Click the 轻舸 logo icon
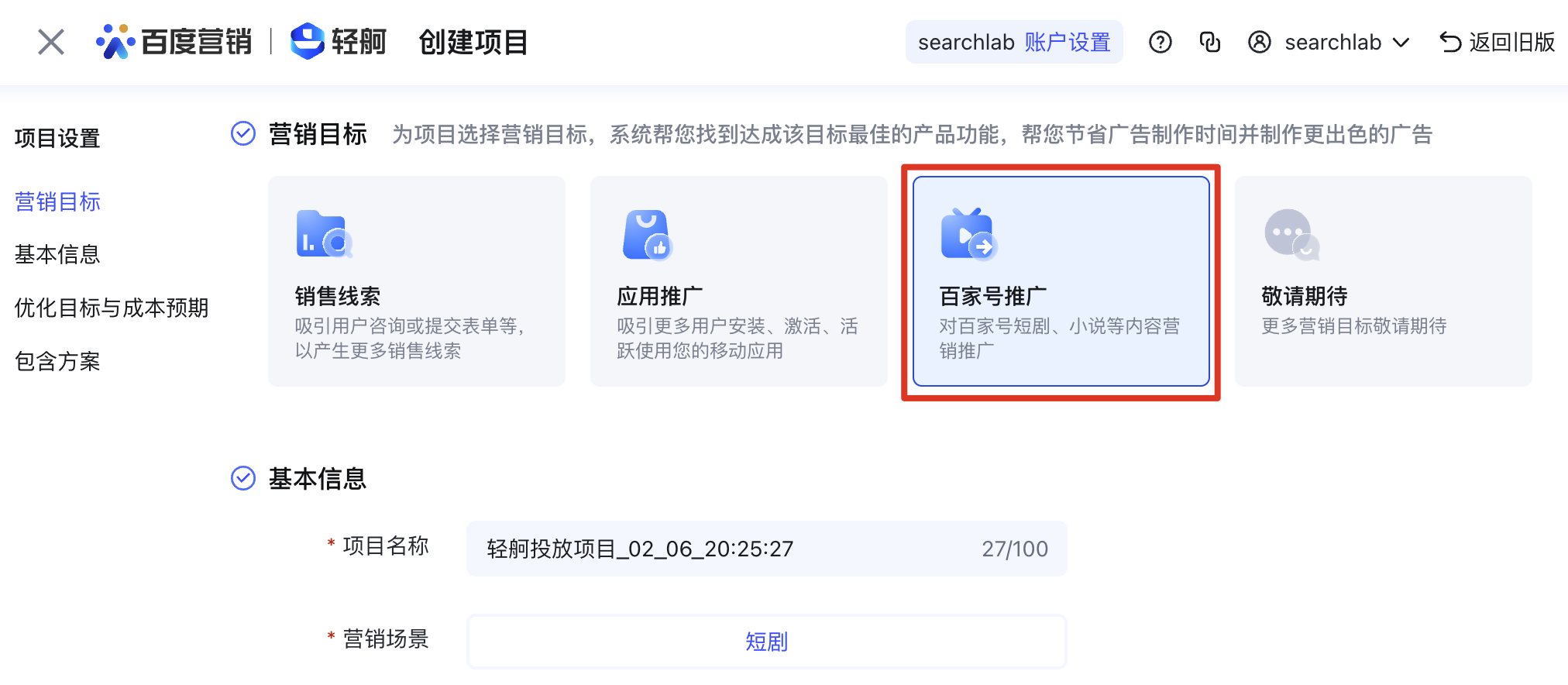This screenshot has height=685, width=1568. coord(308,41)
